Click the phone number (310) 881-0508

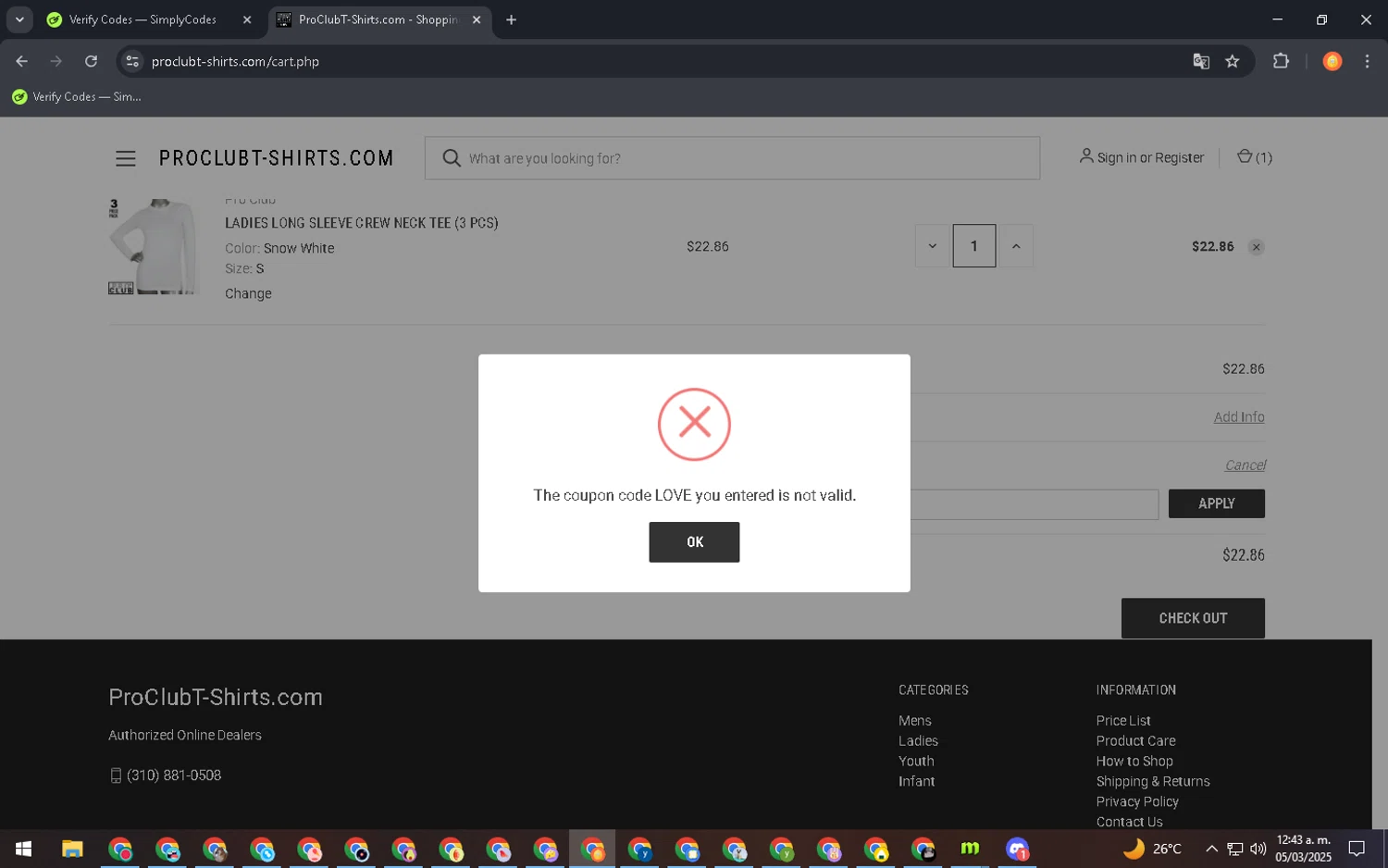coord(173,775)
